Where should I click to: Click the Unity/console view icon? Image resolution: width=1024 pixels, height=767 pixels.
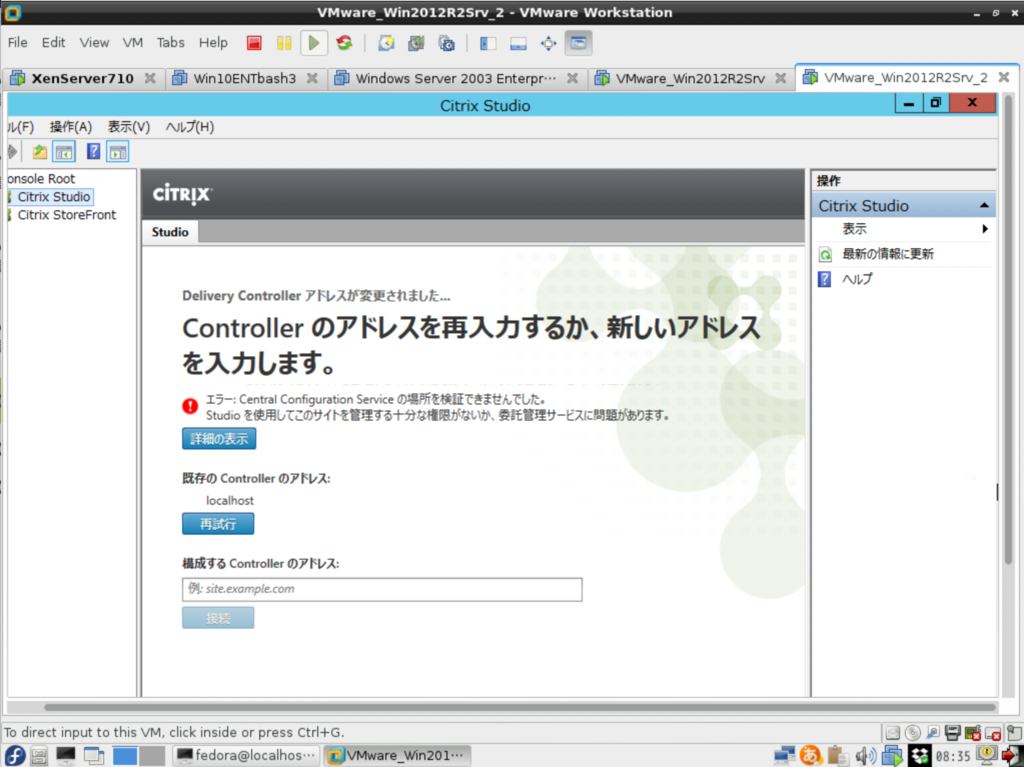pyautogui.click(x=579, y=43)
